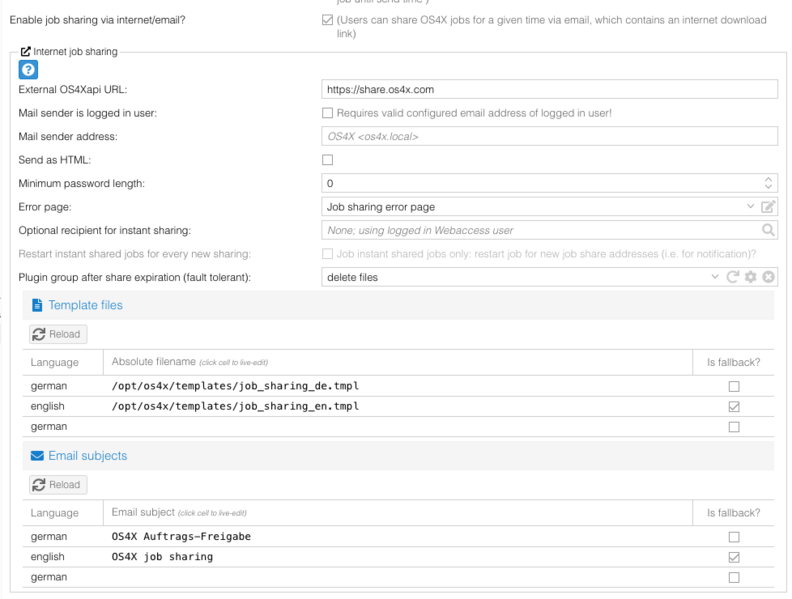Clear plugin group with the X icon
The width and height of the screenshot is (792, 599).
(x=769, y=277)
